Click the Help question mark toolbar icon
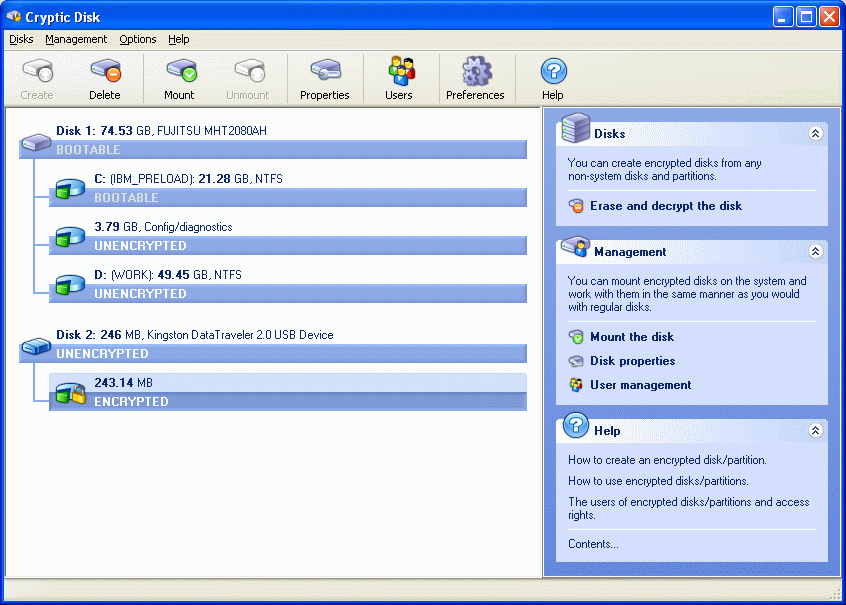Screen dimensions: 846x605 pyautogui.click(x=553, y=72)
